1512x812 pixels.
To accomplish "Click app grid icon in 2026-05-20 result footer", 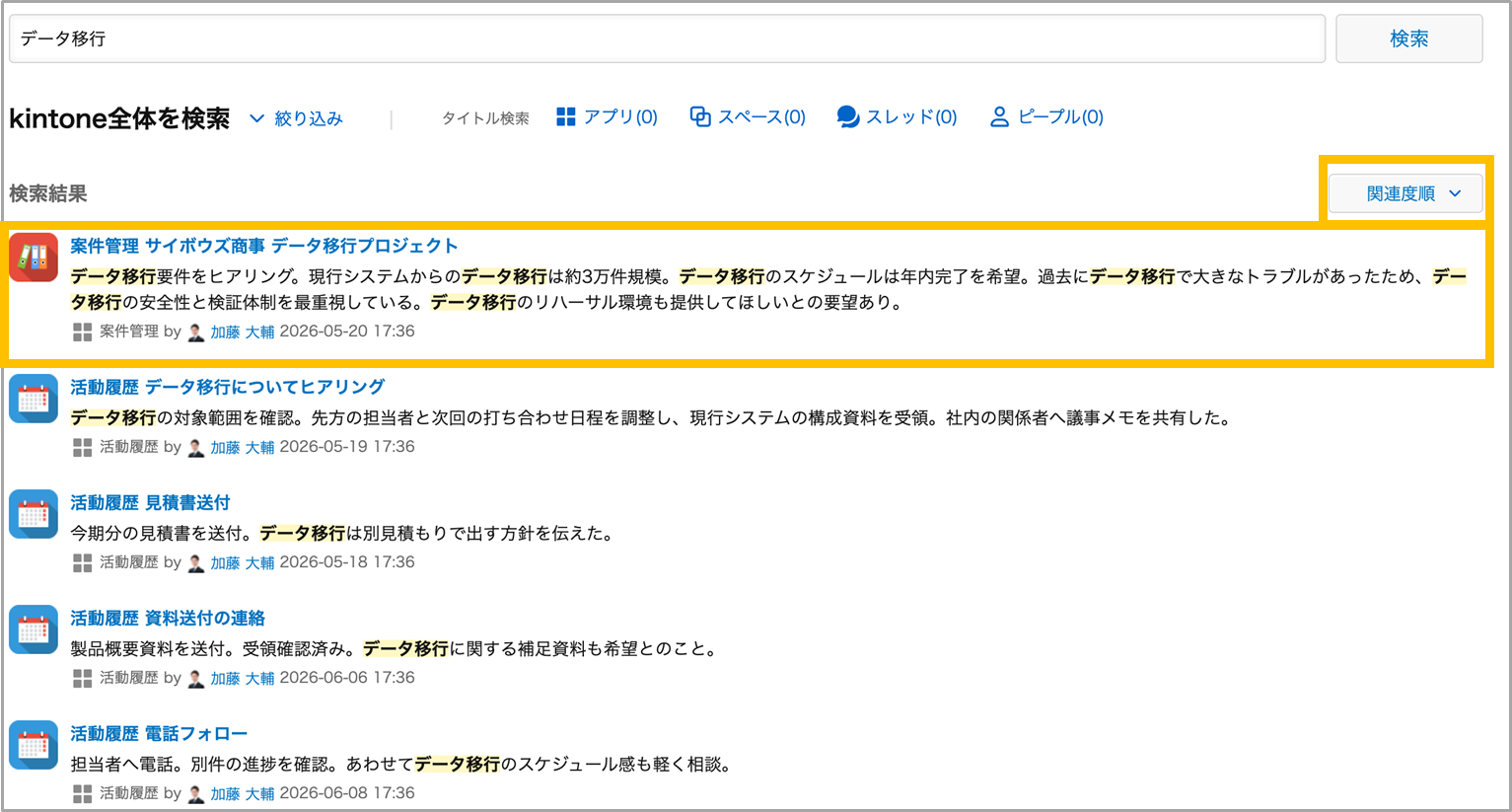I will [x=83, y=332].
